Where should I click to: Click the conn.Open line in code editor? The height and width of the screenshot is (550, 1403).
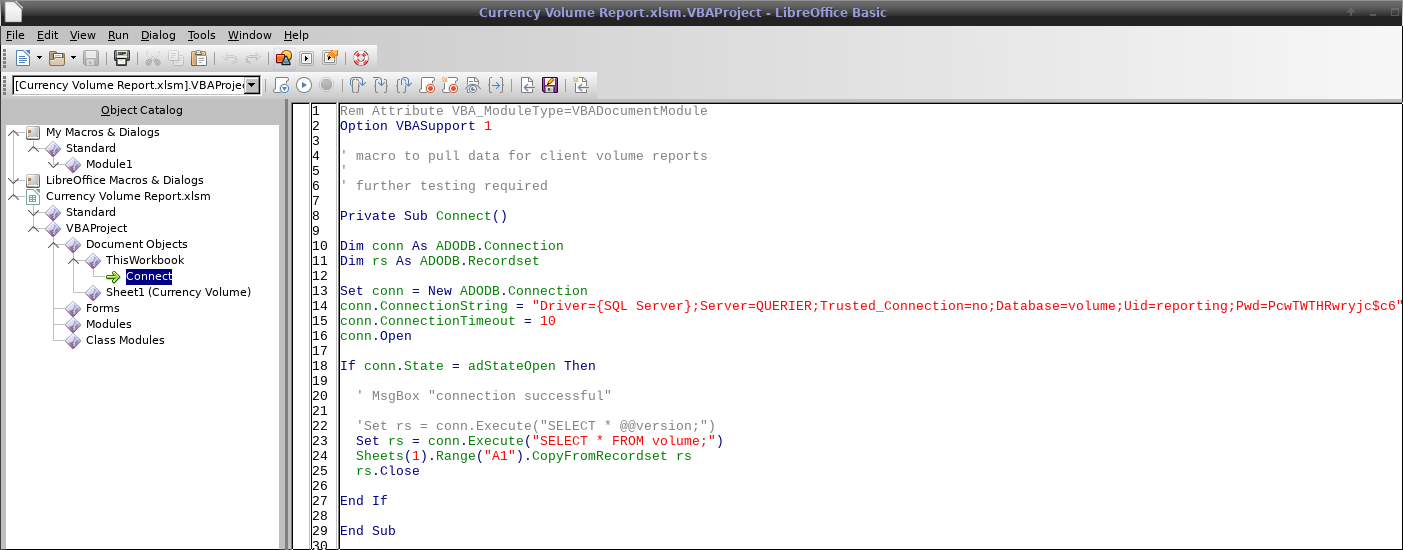(375, 336)
